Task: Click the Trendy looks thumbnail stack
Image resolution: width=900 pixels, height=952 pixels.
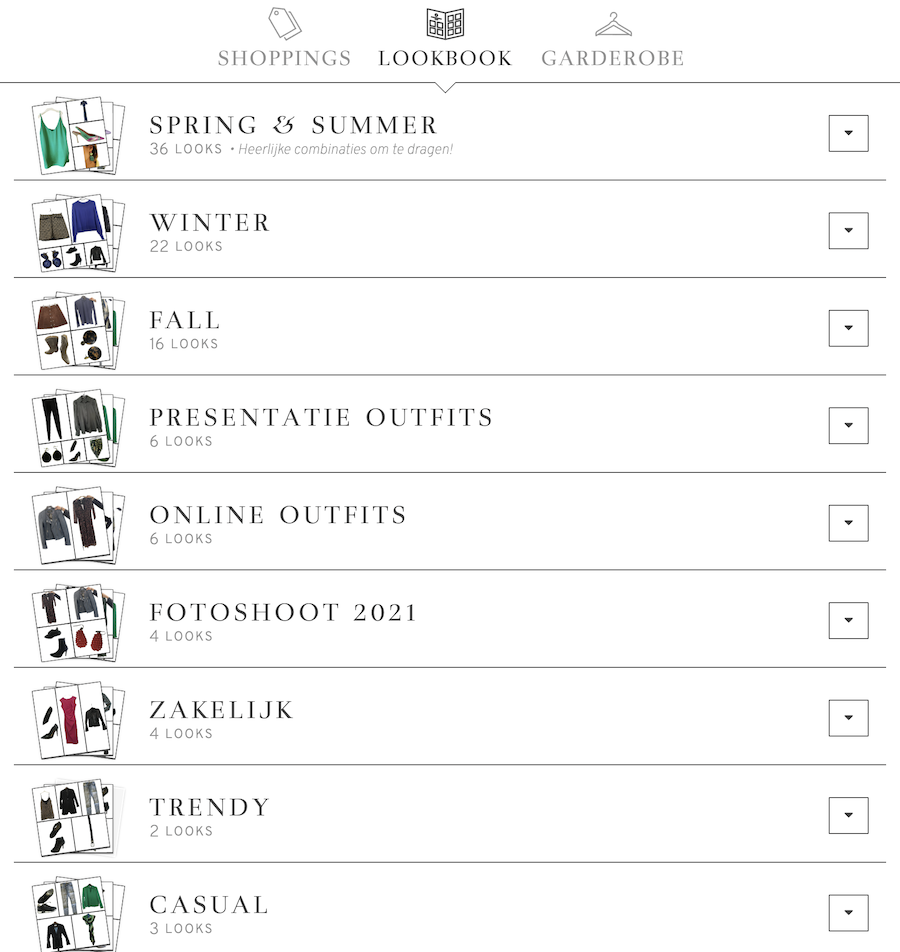Action: click(77, 814)
